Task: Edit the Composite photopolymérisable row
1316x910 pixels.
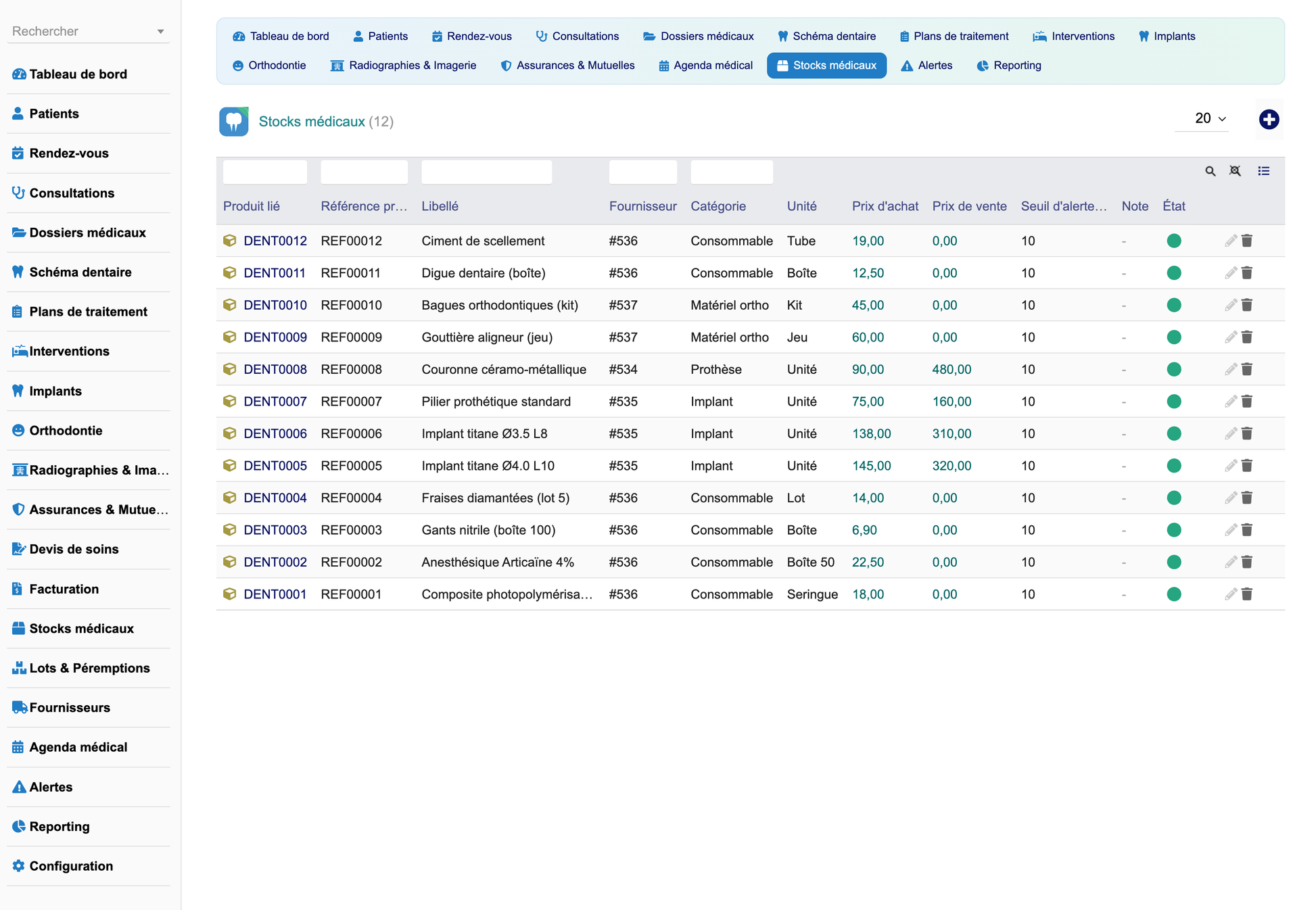Action: pyautogui.click(x=1230, y=594)
